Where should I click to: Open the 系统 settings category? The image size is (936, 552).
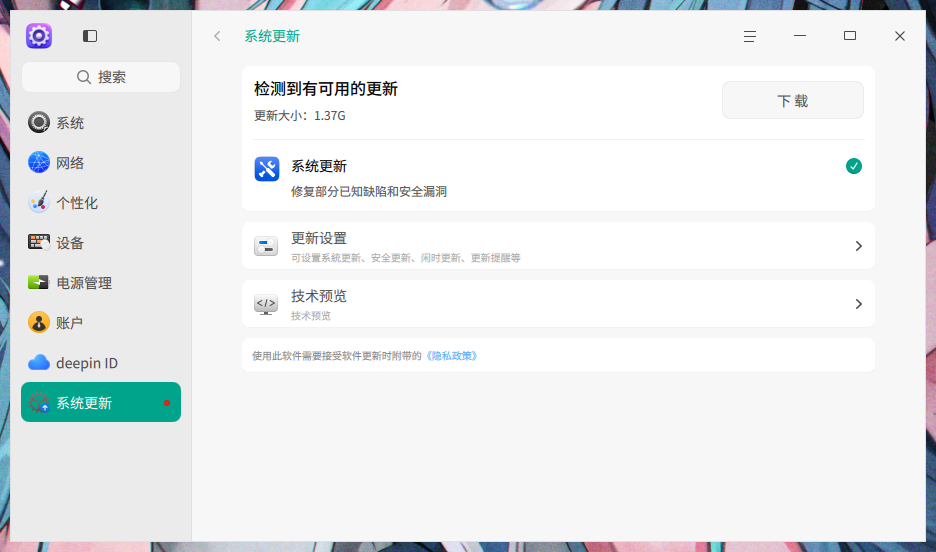click(101, 122)
